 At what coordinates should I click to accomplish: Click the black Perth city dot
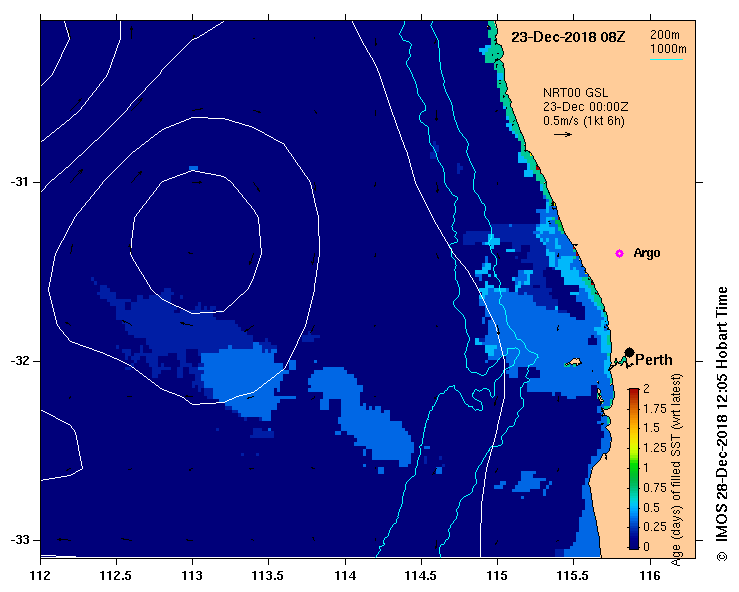coord(629,352)
